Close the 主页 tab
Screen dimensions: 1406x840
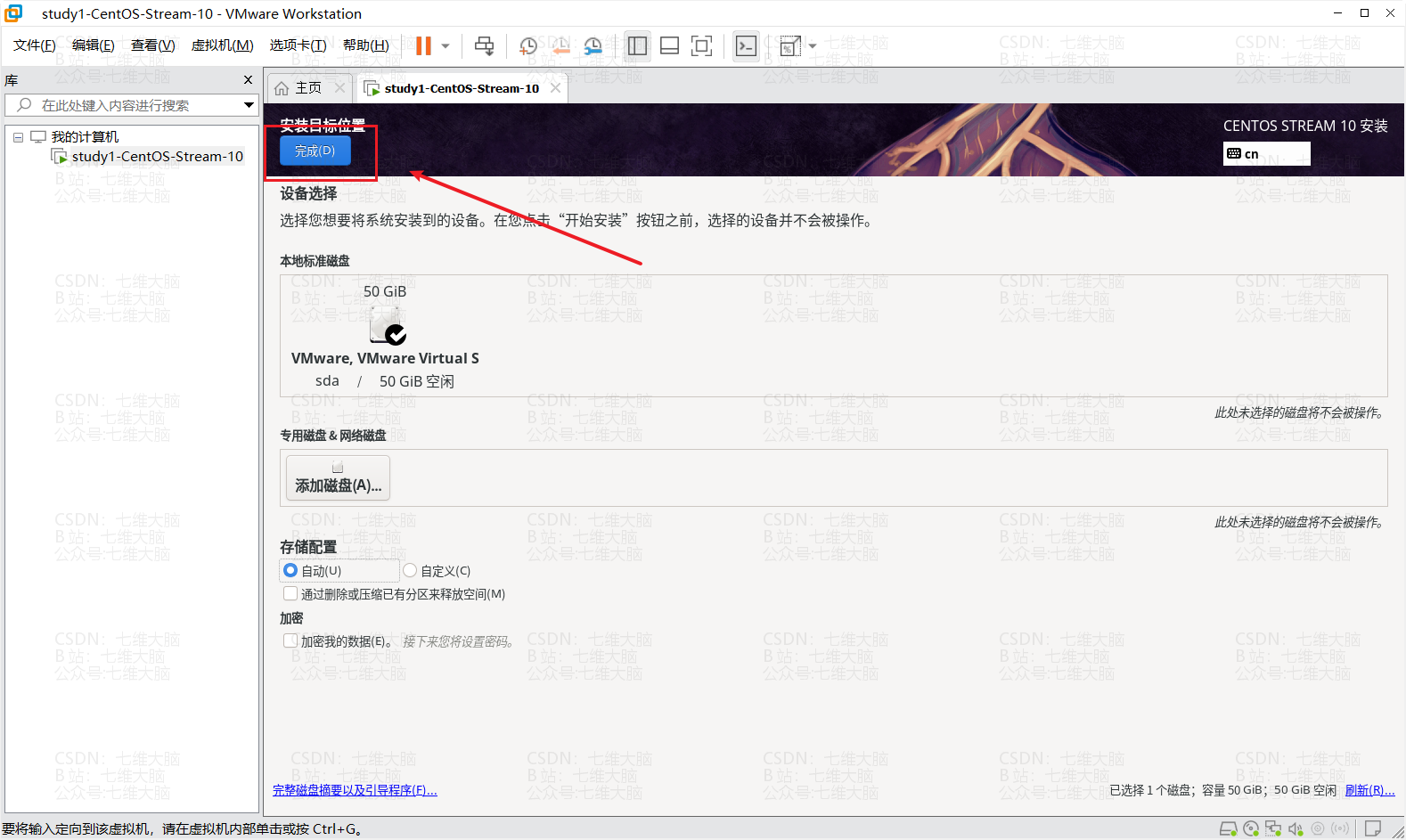339,87
